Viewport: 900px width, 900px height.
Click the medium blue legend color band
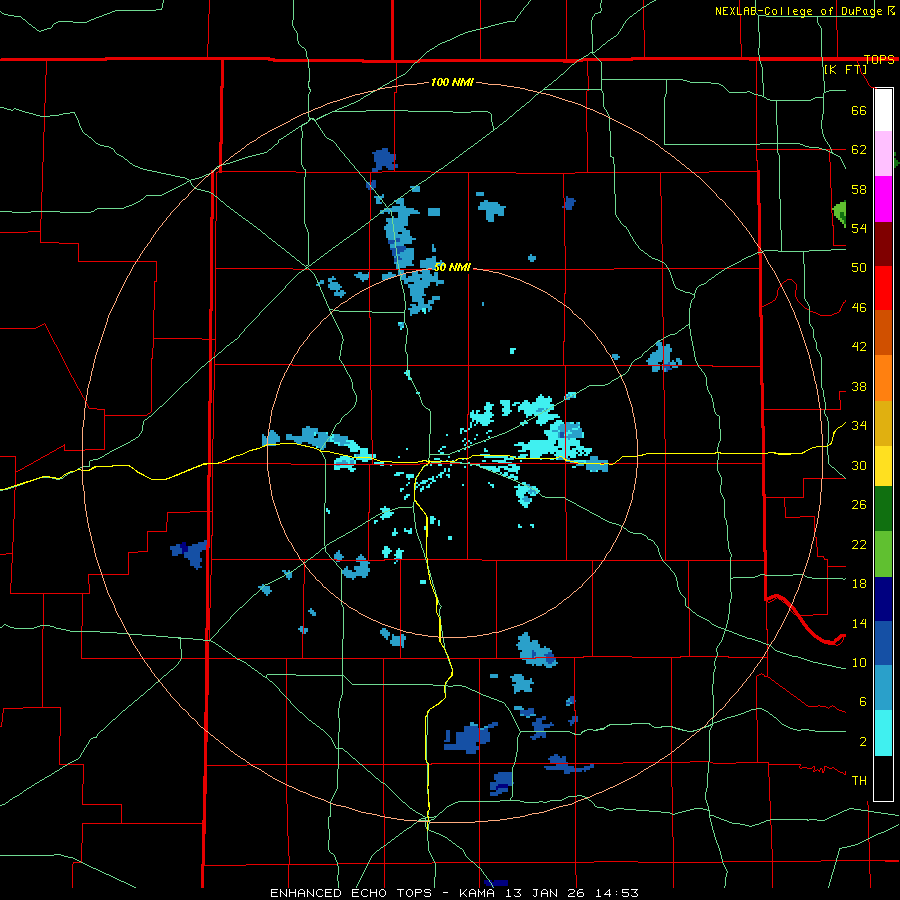tap(883, 643)
